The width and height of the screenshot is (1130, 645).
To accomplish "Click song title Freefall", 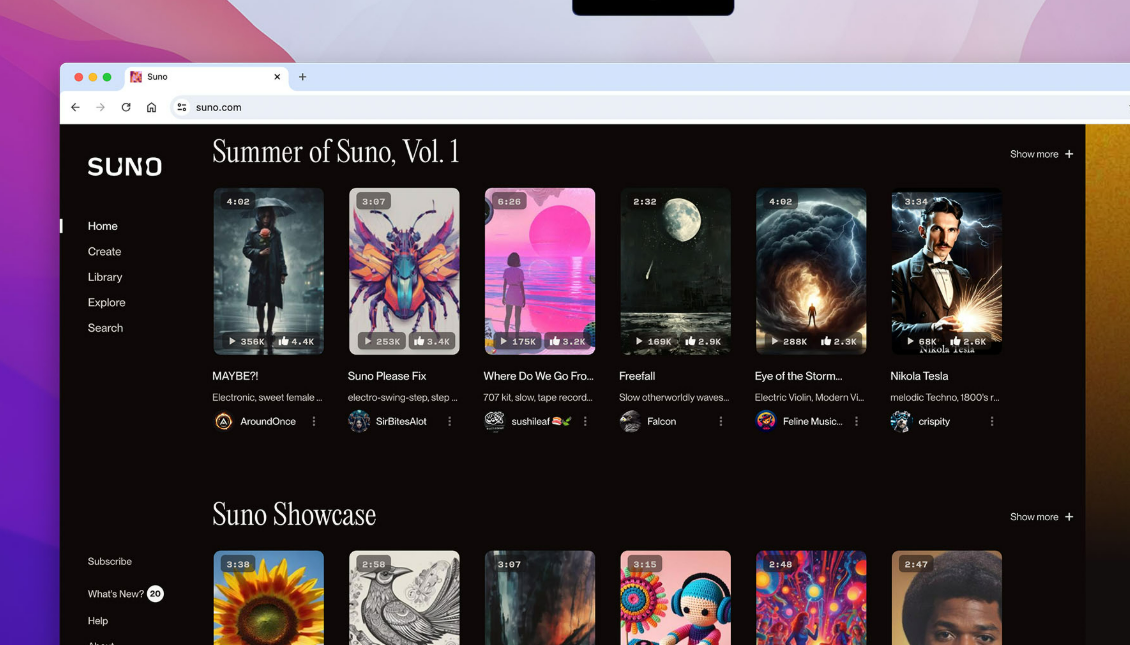I will pos(637,376).
